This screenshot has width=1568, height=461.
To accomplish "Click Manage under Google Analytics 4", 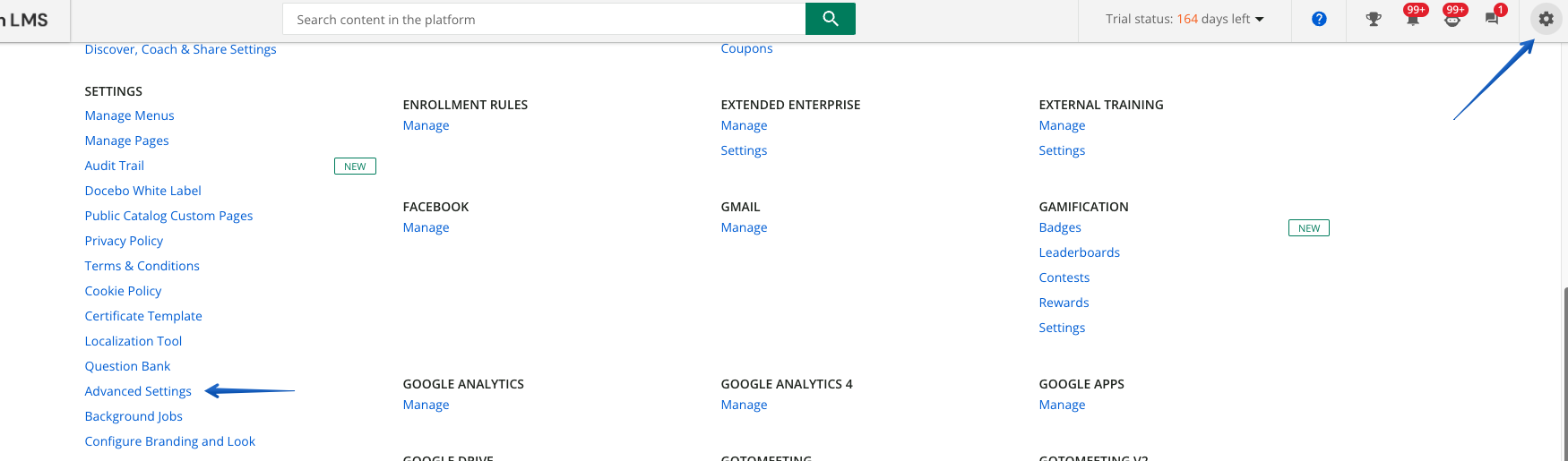I will tap(744, 405).
